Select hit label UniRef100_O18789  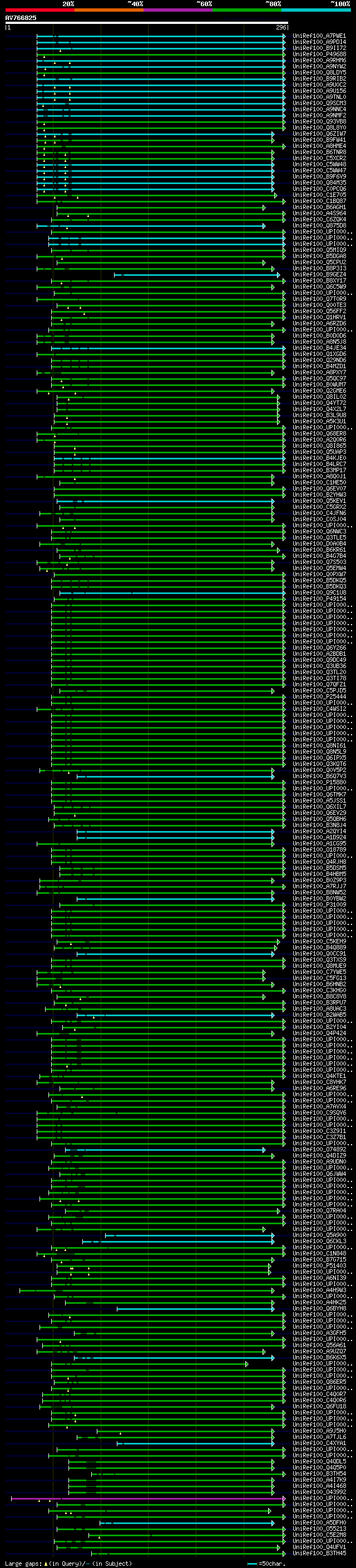319,850
